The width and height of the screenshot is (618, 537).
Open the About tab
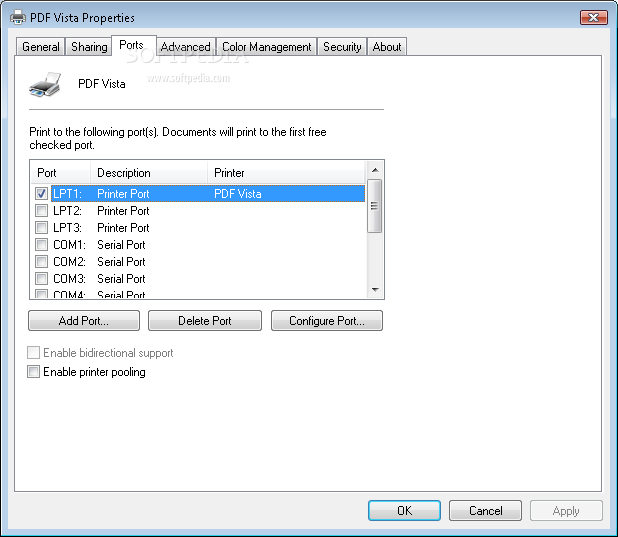click(x=387, y=47)
